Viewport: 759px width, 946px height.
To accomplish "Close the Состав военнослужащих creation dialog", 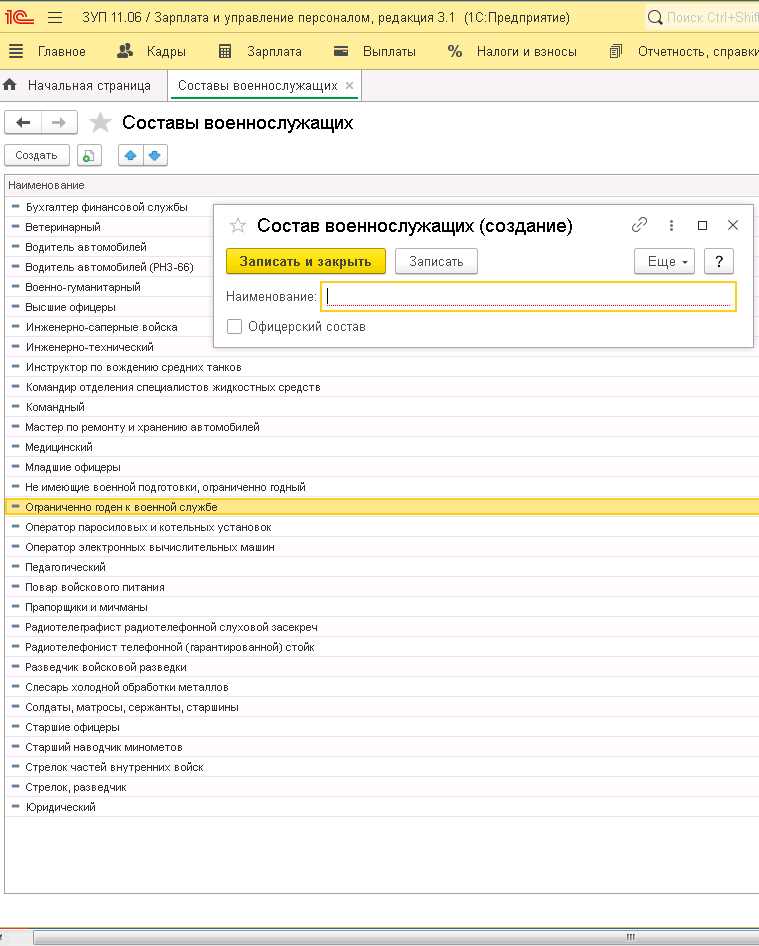I will pos(733,225).
